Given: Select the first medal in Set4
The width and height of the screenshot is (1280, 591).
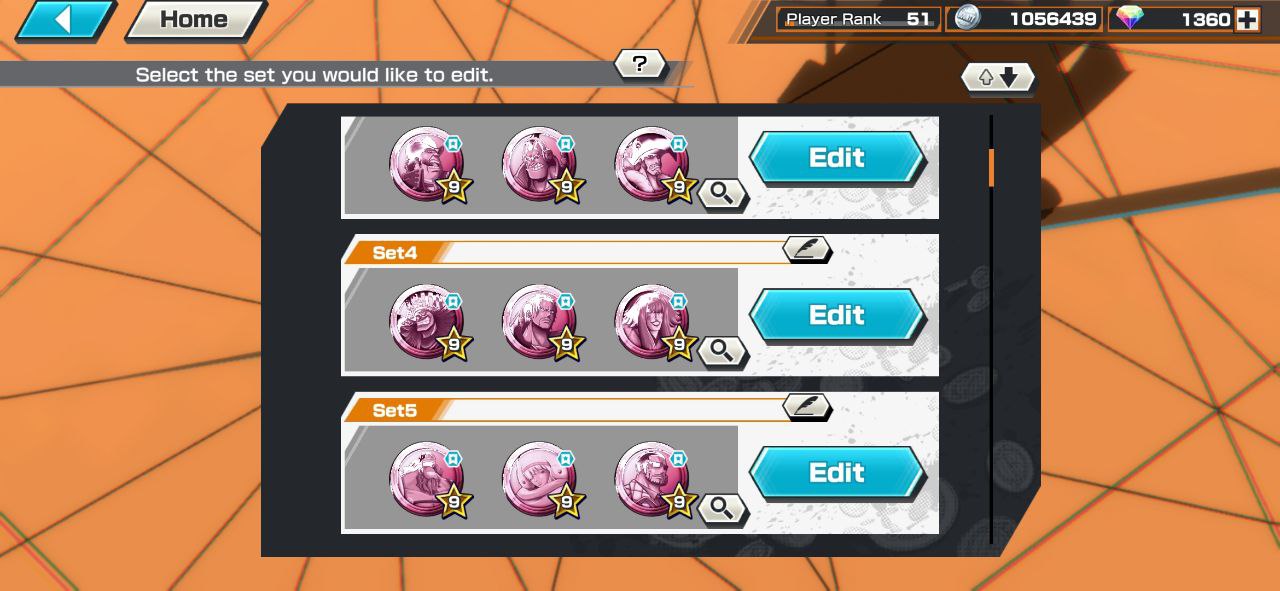Looking at the screenshot, I should tap(430, 322).
